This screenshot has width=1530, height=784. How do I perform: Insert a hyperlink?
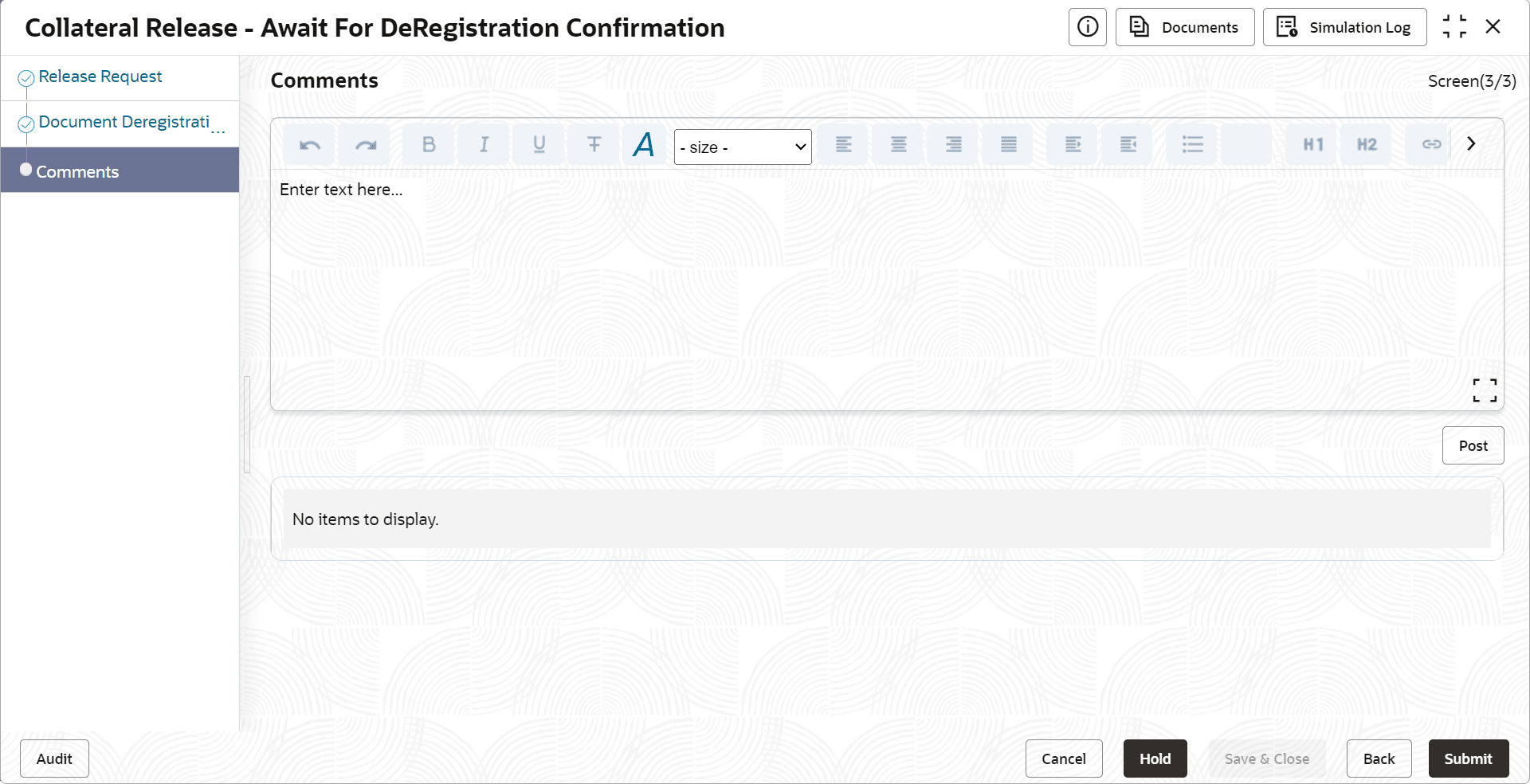[x=1431, y=144]
